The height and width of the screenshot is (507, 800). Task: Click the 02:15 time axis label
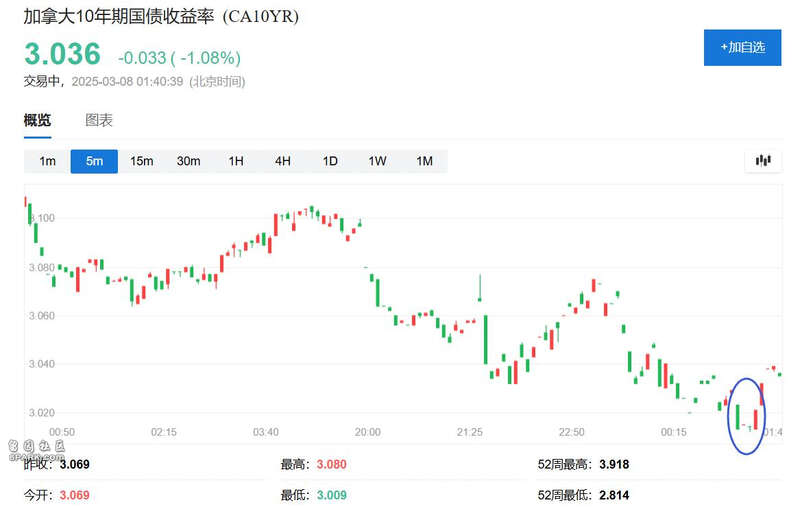(x=164, y=432)
